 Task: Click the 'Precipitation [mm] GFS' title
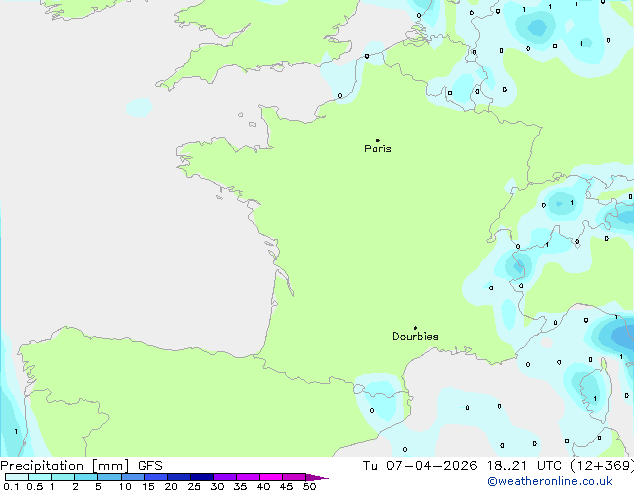pos(81,466)
